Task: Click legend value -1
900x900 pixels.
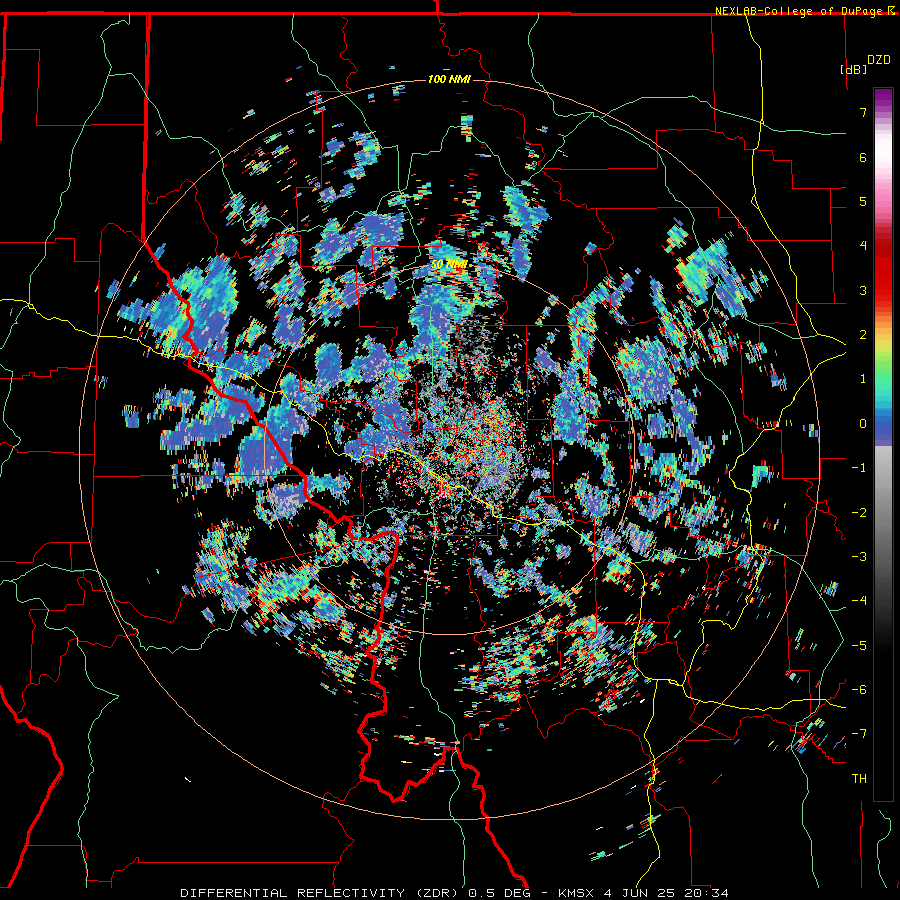Action: [x=859, y=468]
